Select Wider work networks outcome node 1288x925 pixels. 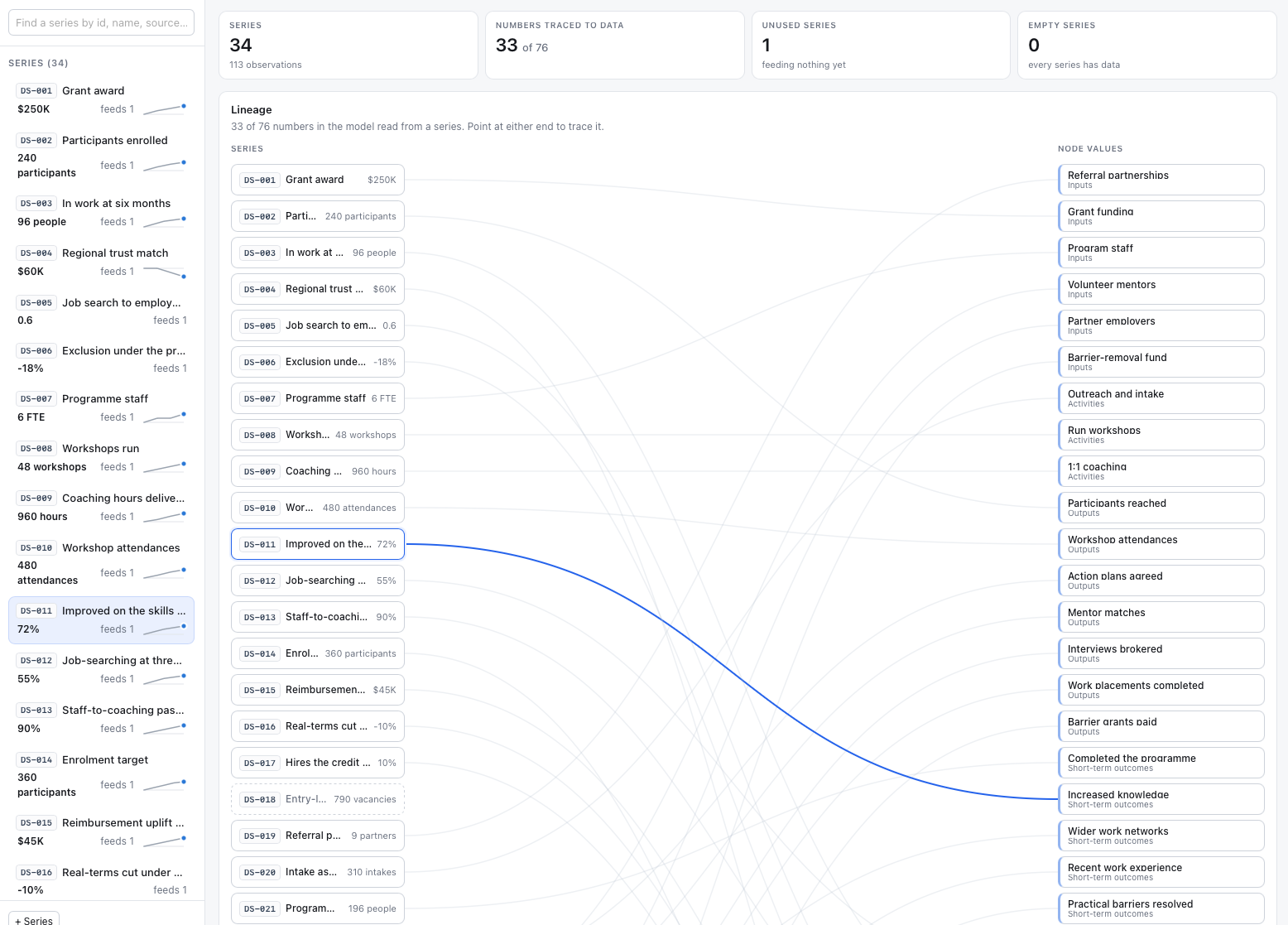pyautogui.click(x=1161, y=836)
